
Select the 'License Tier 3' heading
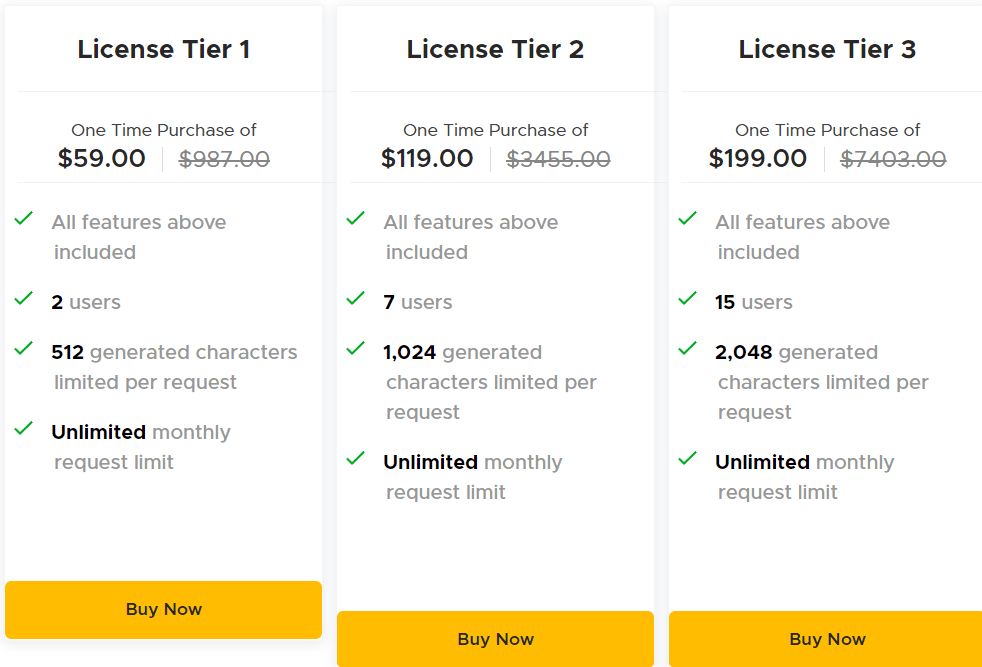(827, 48)
